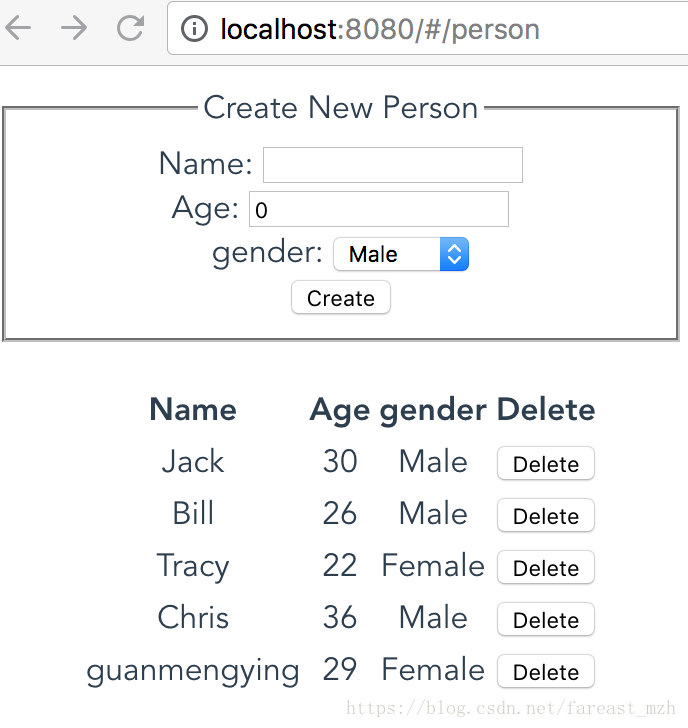688x728 pixels.
Task: Select age value 29
Action: (x=340, y=670)
